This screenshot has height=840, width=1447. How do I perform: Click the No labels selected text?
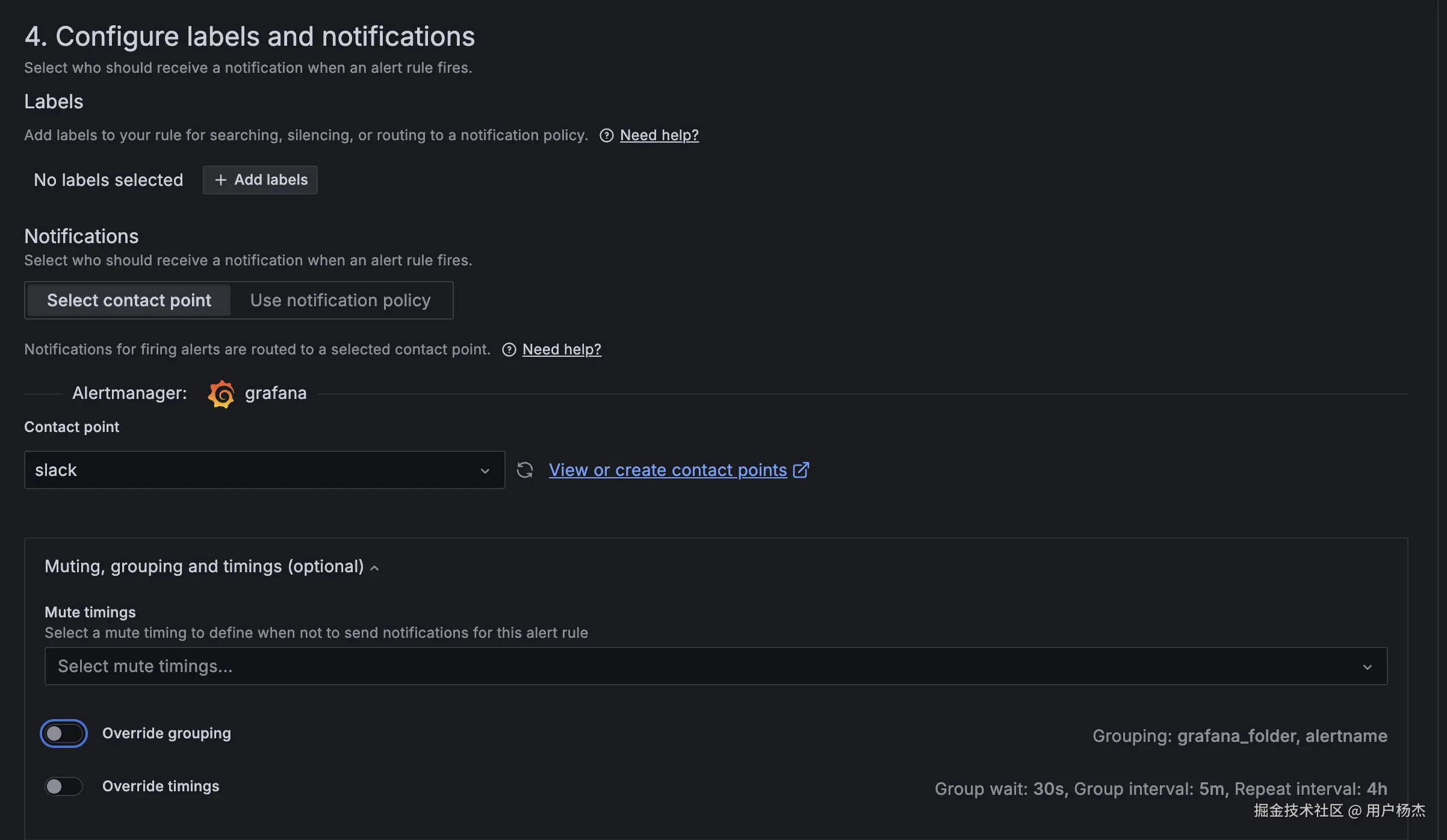pyautogui.click(x=108, y=180)
